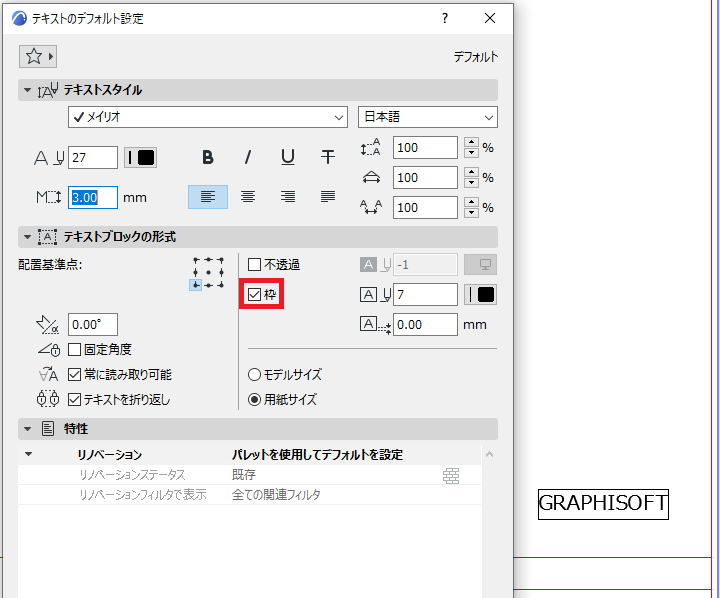720x598 pixels.
Task: Click the 既存 status value
Action: click(244, 475)
